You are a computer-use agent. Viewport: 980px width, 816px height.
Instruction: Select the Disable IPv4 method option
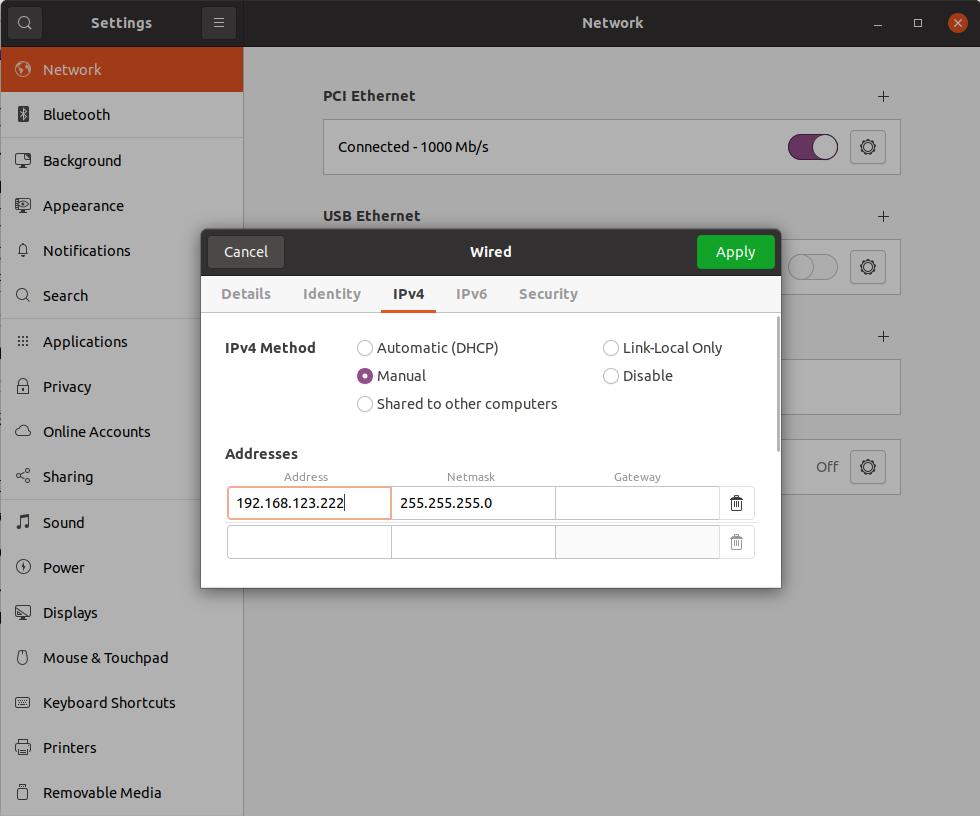coord(611,376)
